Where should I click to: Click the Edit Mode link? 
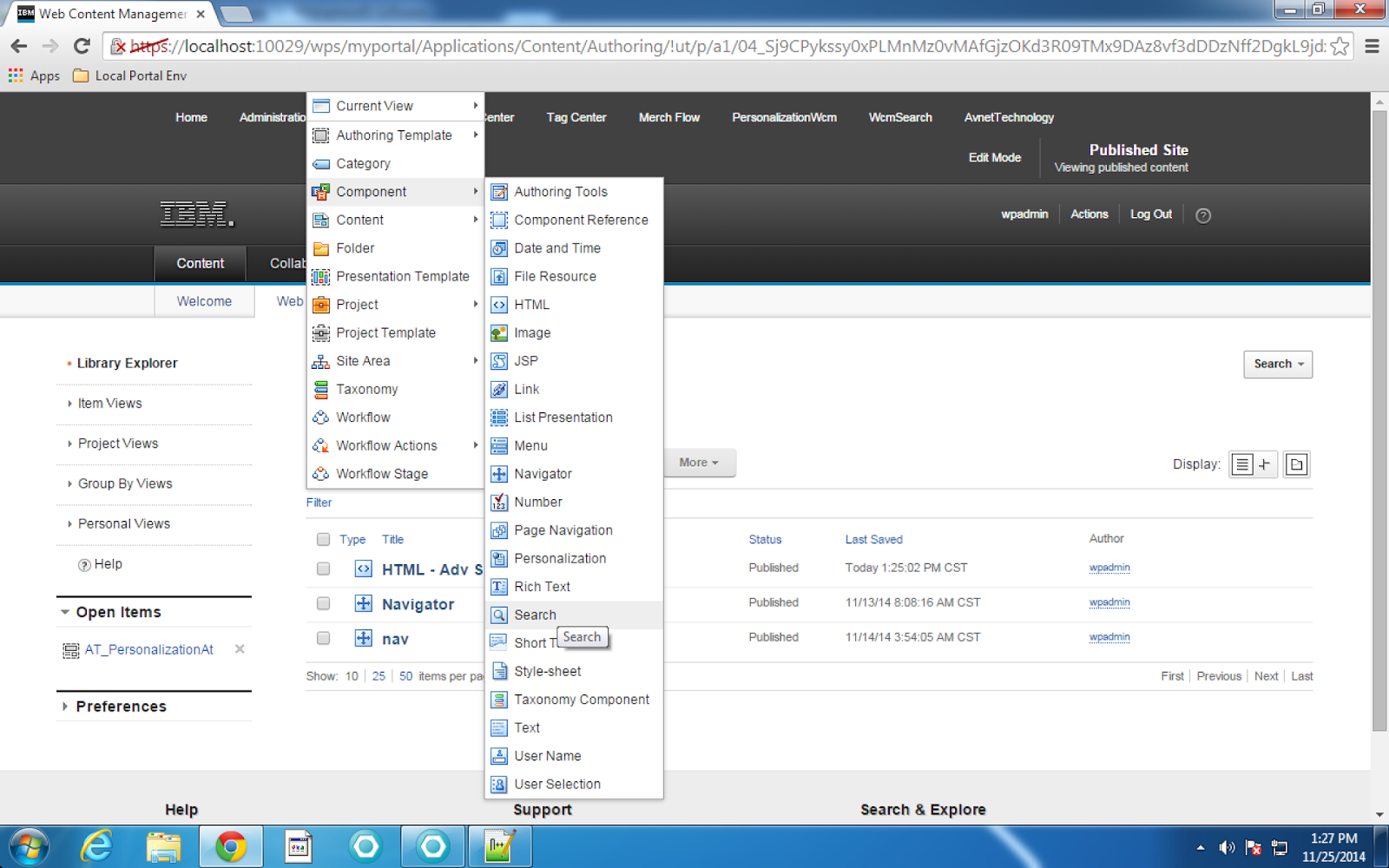click(995, 157)
